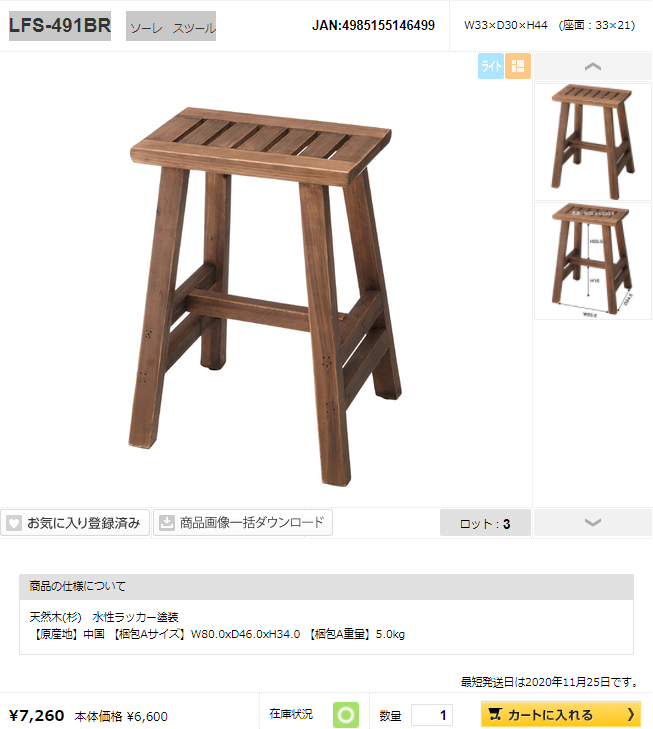Click the image download icon

pyautogui.click(x=167, y=523)
